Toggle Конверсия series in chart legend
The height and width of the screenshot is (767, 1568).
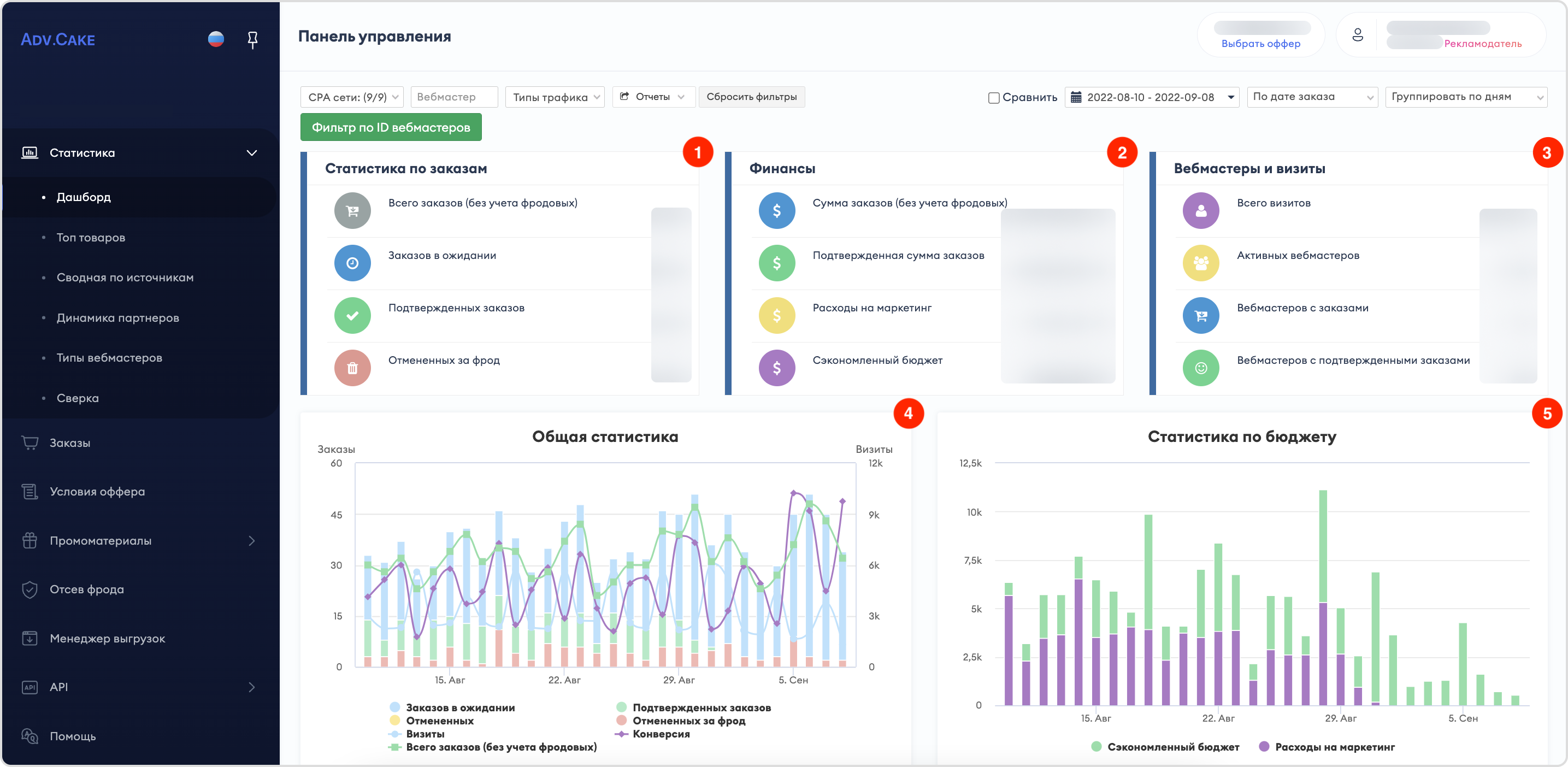click(652, 734)
